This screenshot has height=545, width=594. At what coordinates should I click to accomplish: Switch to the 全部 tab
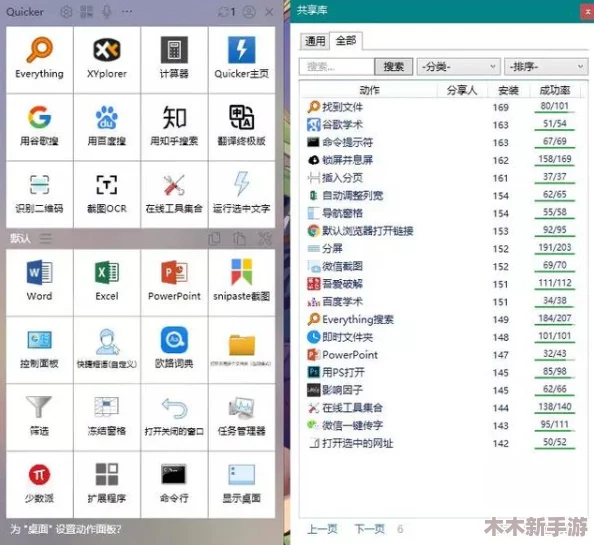346,40
